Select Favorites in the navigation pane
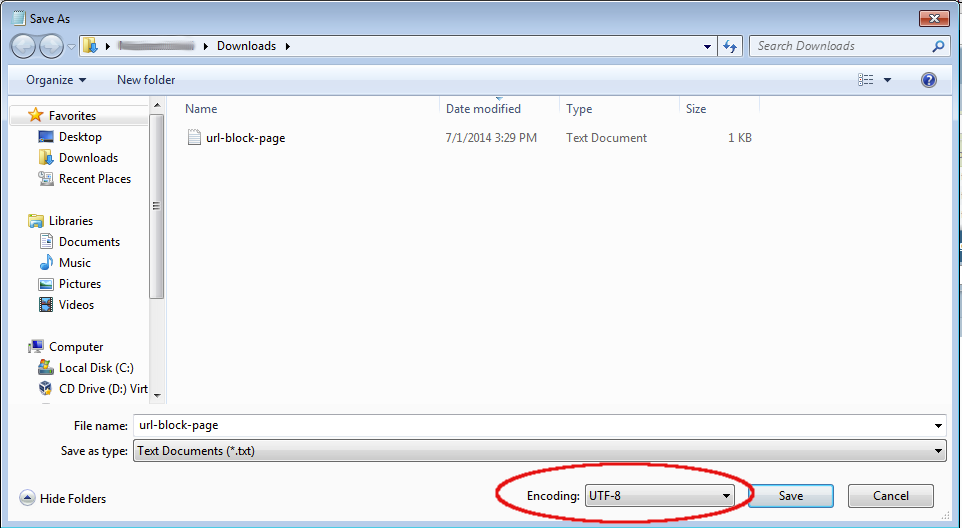This screenshot has width=962, height=528. pyautogui.click(x=72, y=115)
